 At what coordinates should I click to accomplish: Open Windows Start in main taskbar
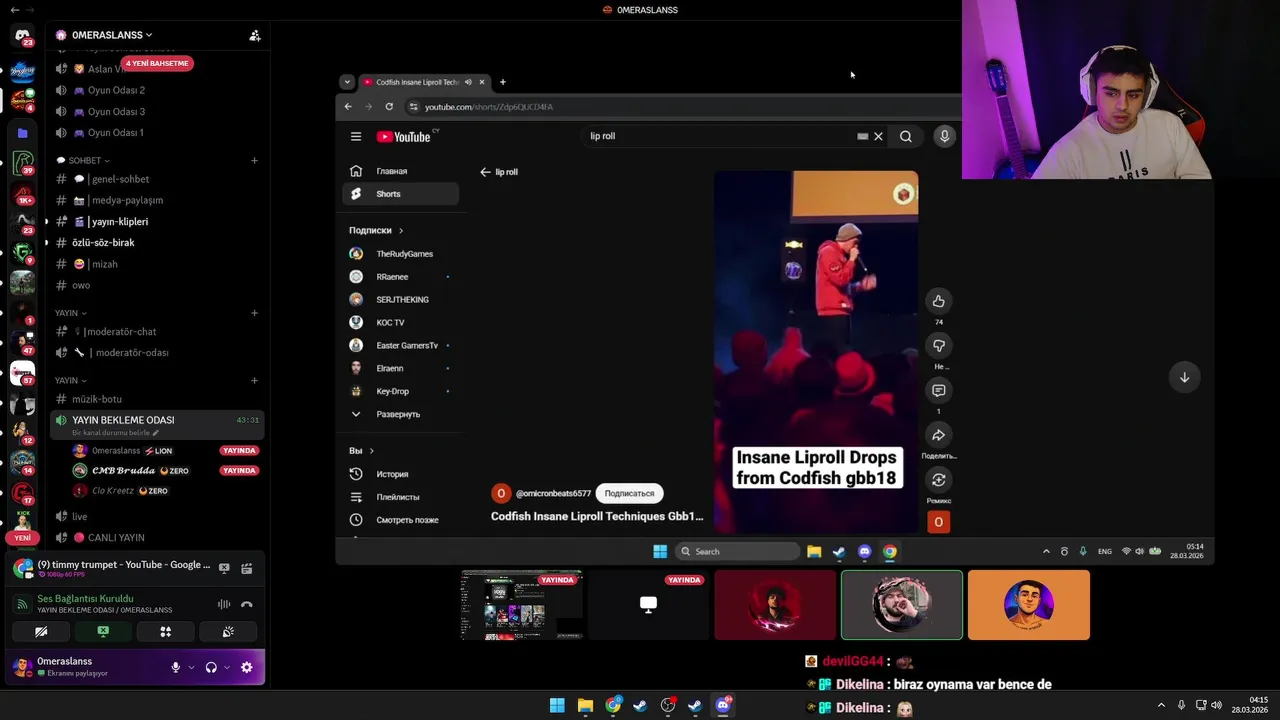[557, 705]
